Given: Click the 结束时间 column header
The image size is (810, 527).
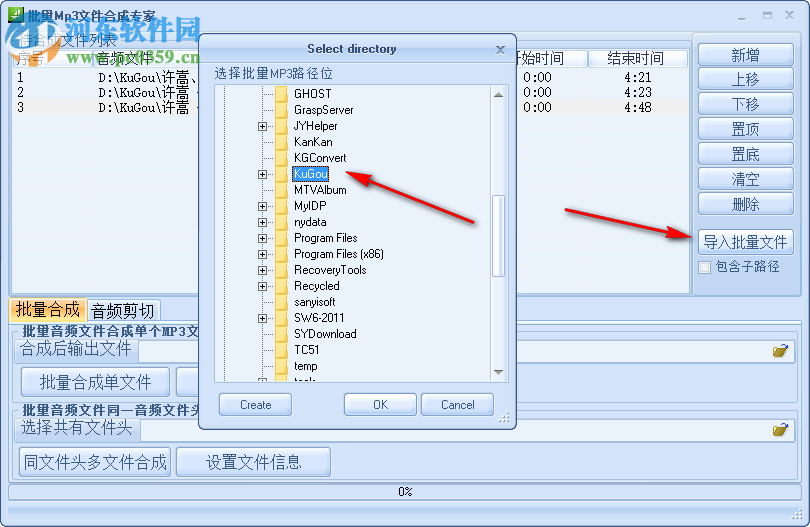Looking at the screenshot, I should point(638,58).
